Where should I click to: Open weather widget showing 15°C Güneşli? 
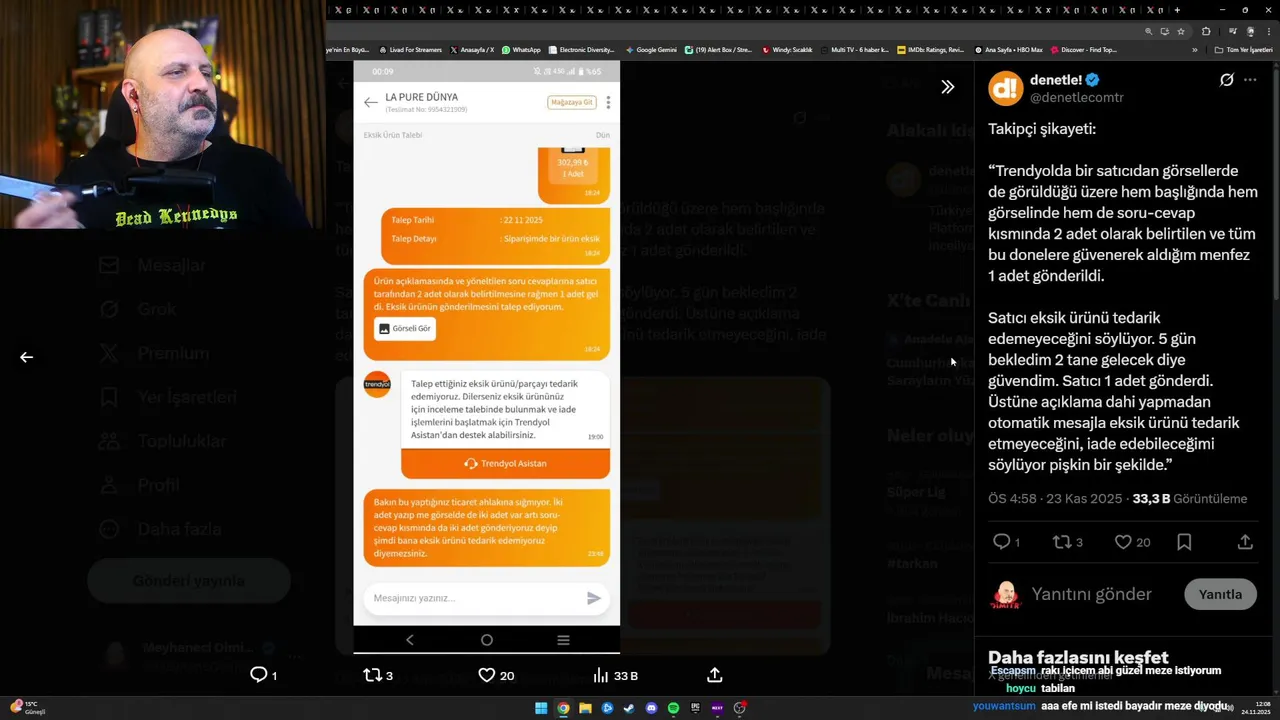coord(28,707)
